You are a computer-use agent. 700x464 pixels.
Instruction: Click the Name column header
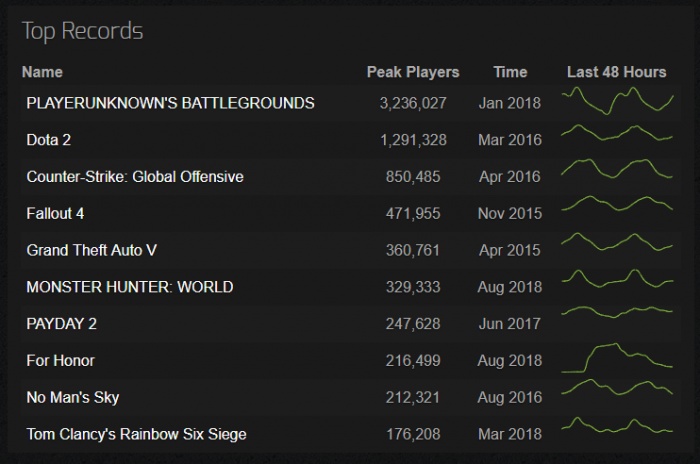point(42,72)
